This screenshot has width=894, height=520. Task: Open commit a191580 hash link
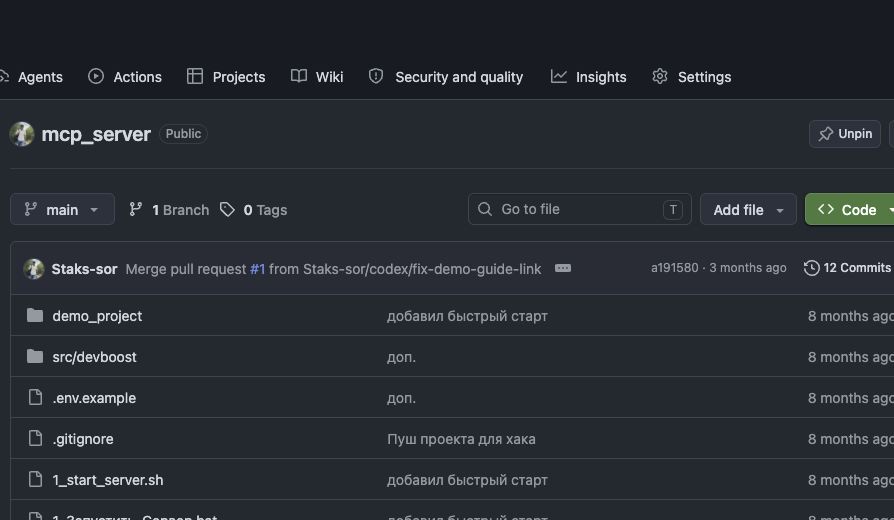click(x=674, y=267)
